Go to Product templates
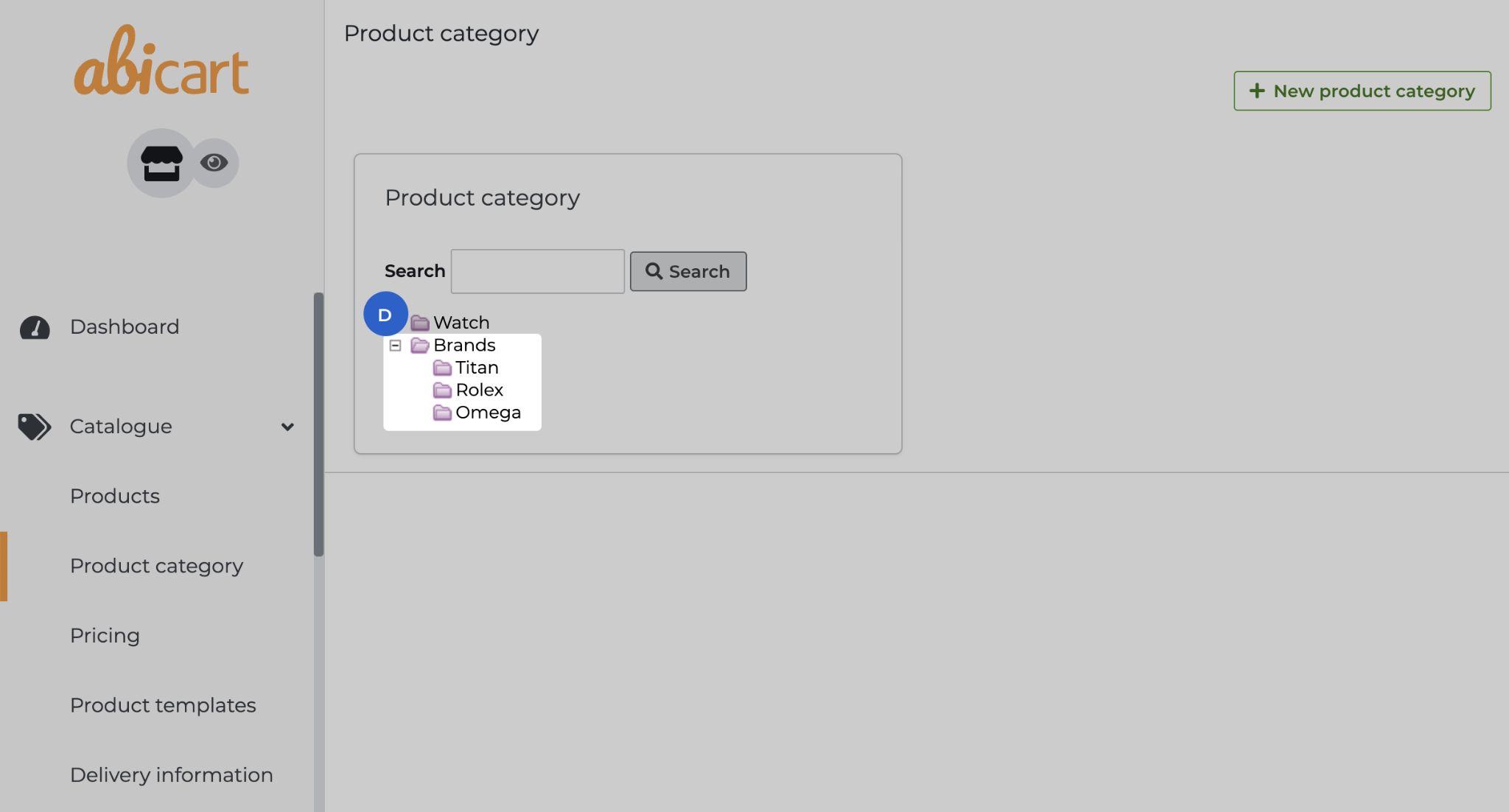The width and height of the screenshot is (1509, 812). click(x=163, y=705)
